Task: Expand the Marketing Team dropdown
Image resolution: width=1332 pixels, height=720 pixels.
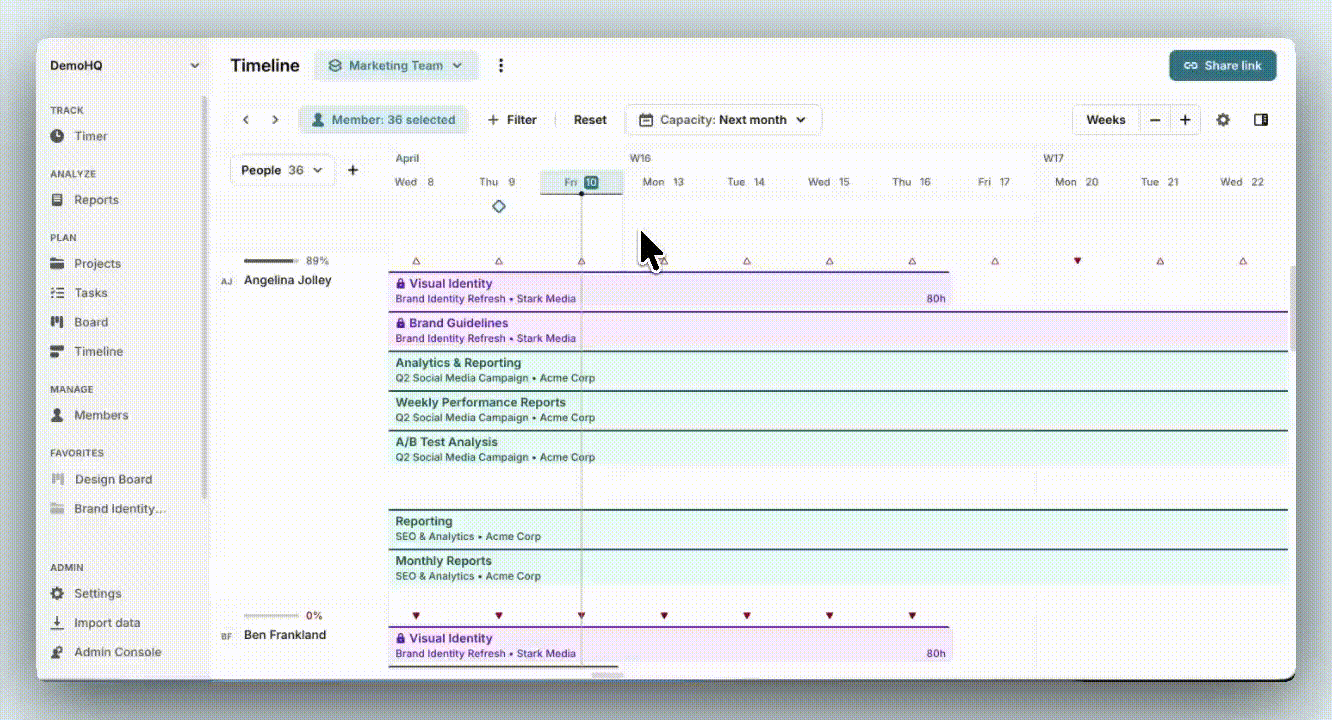Action: [x=396, y=66]
